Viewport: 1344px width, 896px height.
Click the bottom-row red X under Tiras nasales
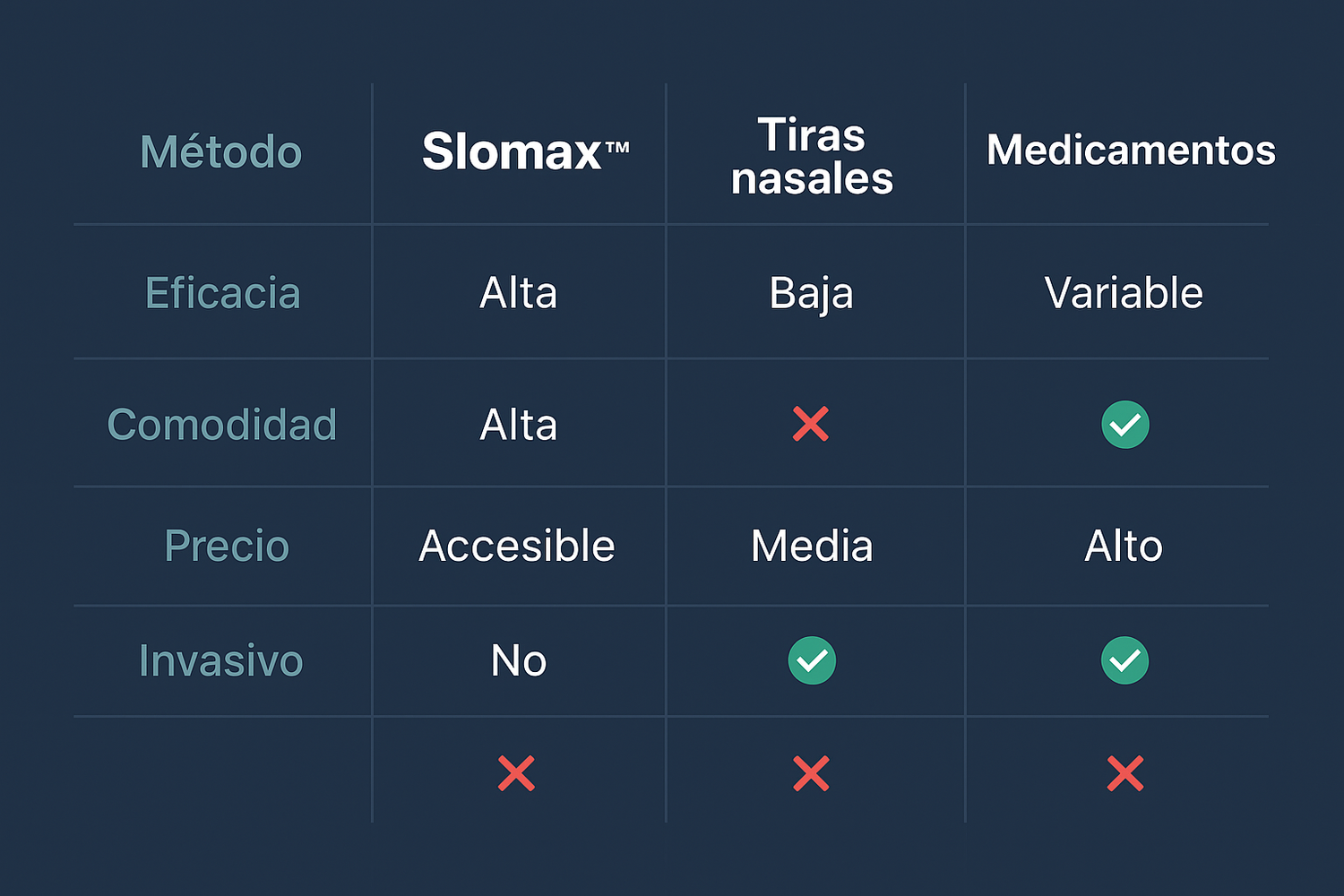click(x=811, y=773)
